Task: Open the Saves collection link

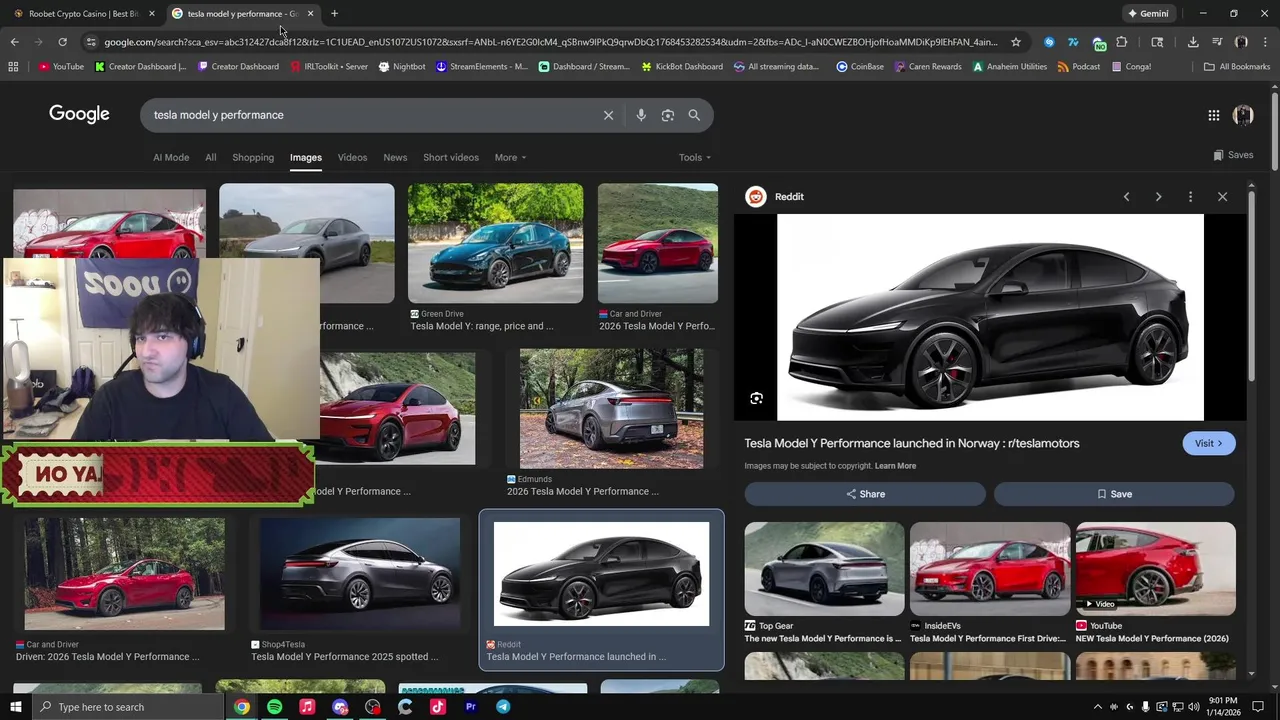Action: click(x=1233, y=155)
